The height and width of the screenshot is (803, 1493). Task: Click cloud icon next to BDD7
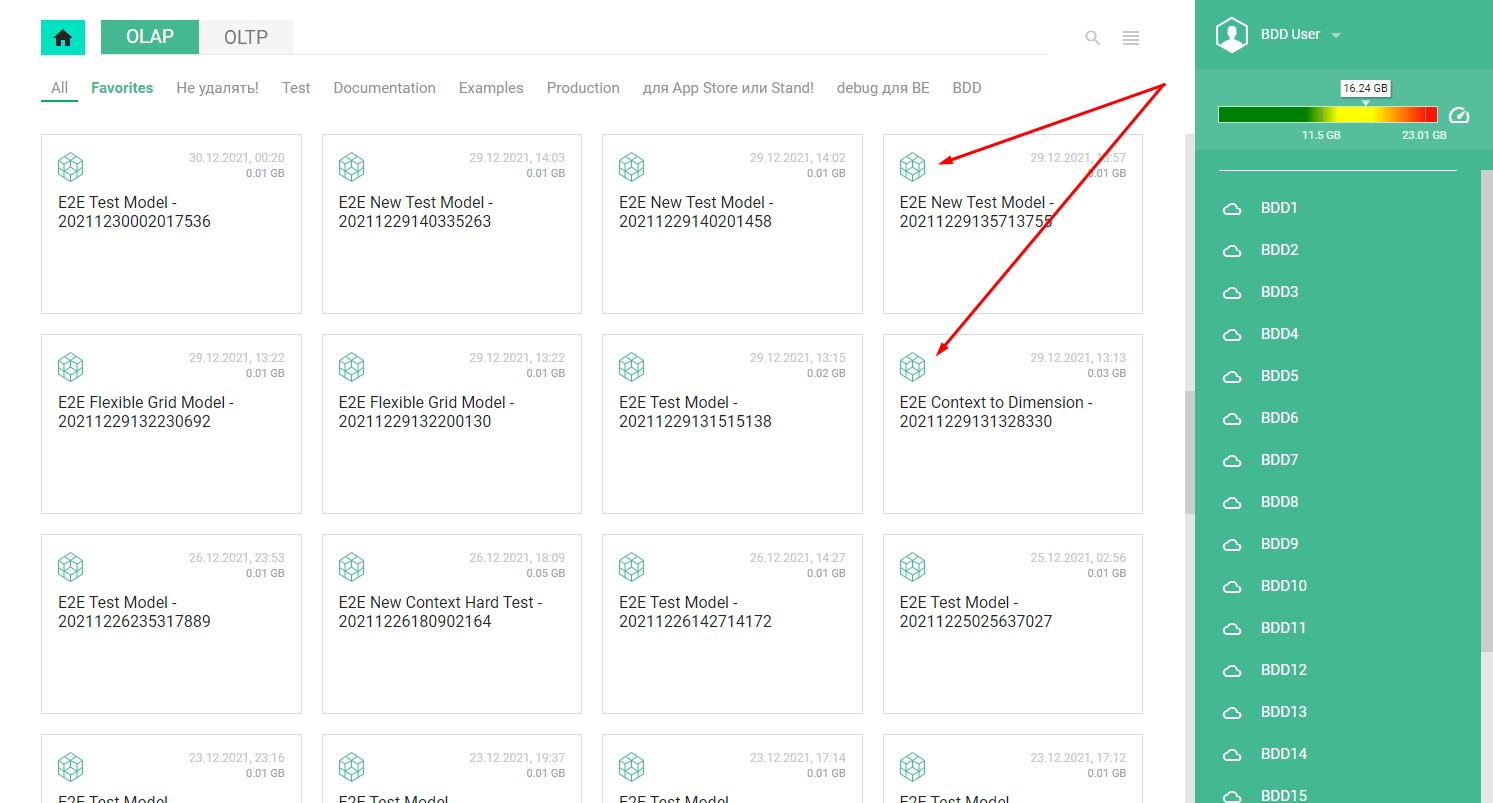pos(1232,461)
